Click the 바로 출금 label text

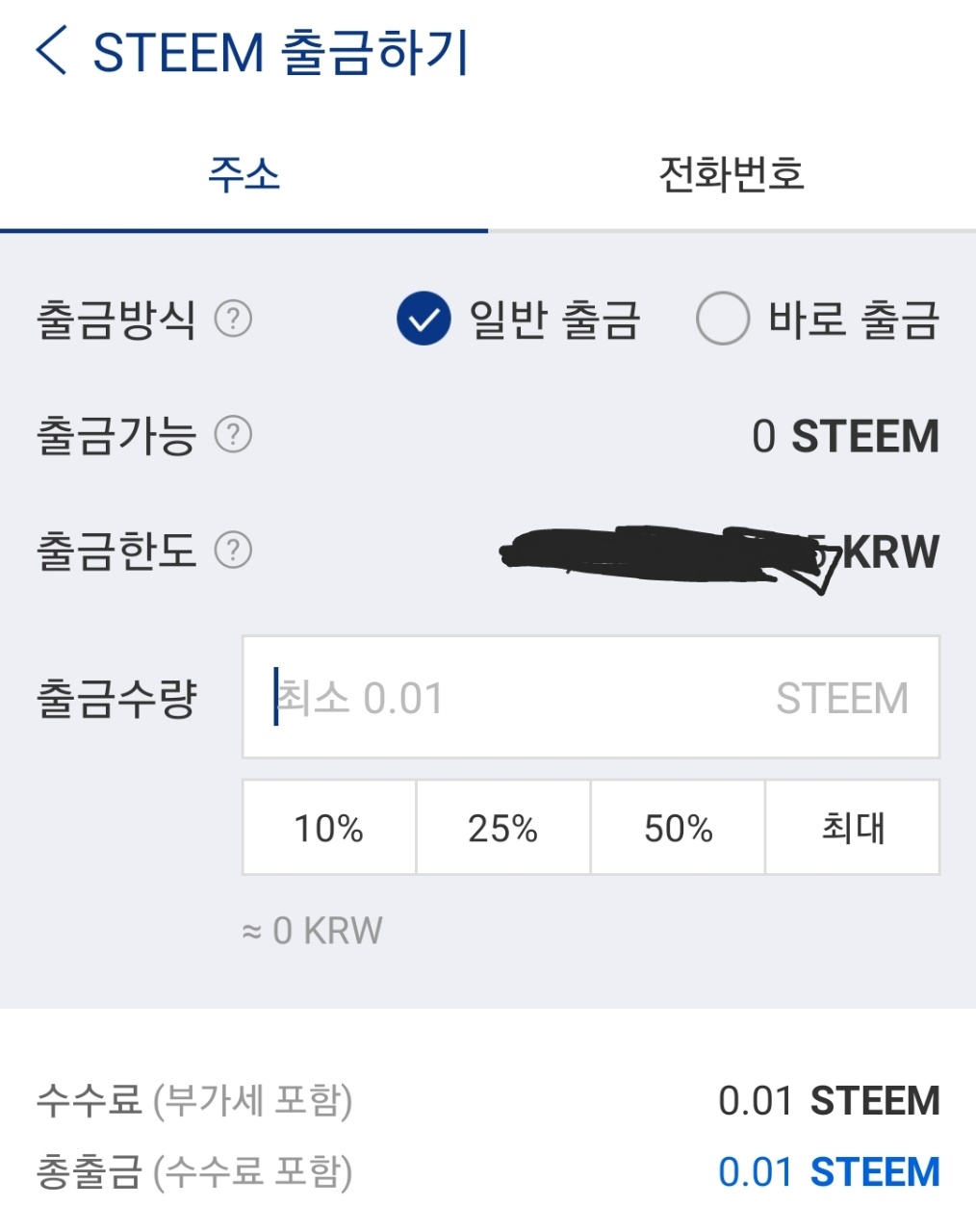tap(853, 320)
